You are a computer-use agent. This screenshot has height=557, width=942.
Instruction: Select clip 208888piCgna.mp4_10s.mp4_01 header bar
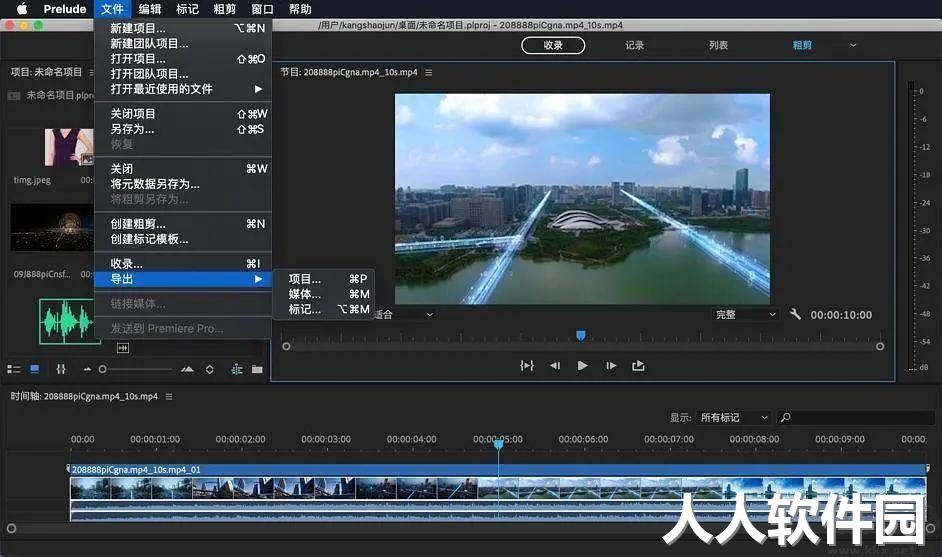[498, 469]
